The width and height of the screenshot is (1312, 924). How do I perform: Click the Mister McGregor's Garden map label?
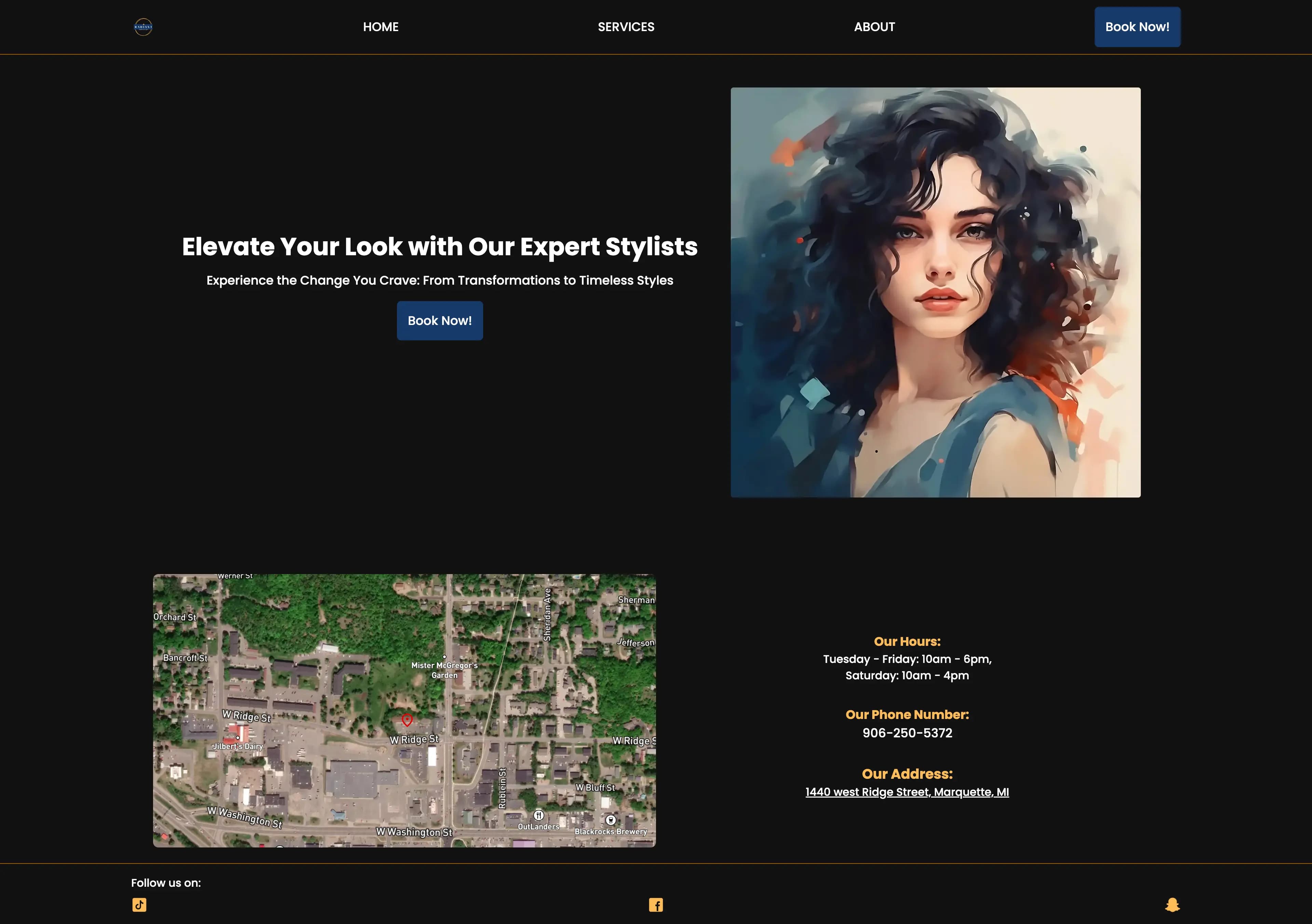coord(445,670)
